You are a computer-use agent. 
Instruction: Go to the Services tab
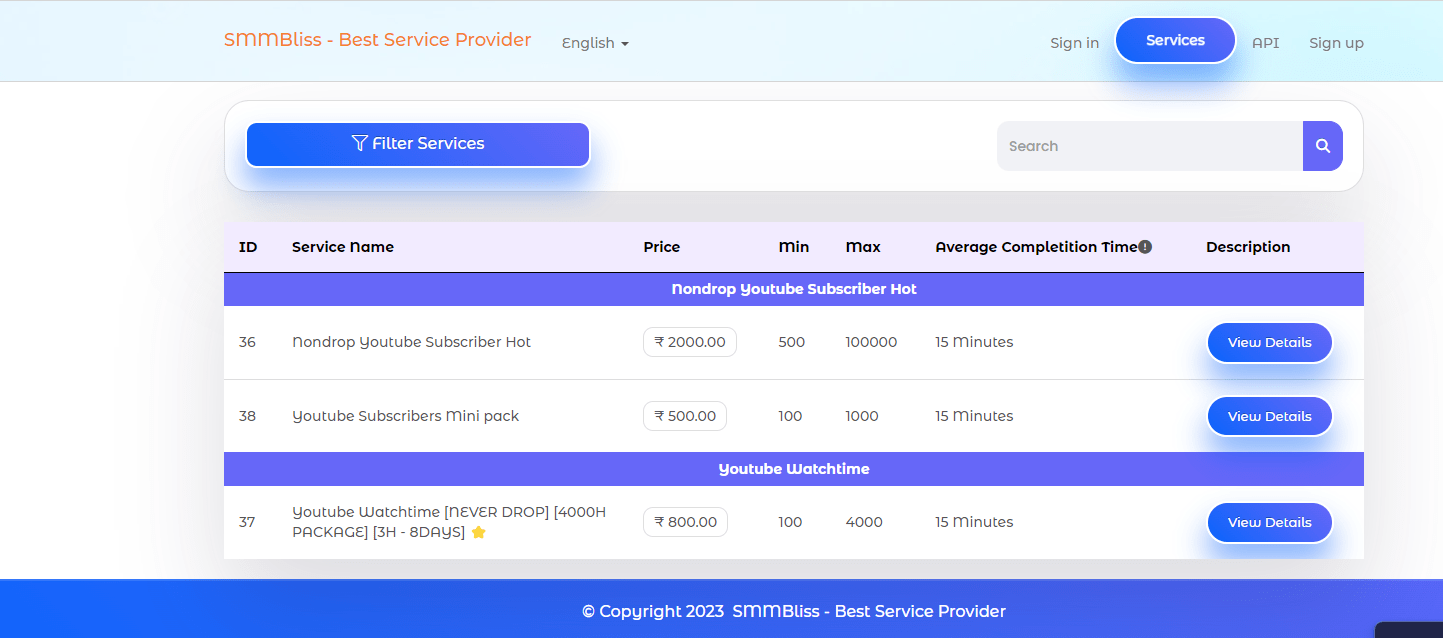pyautogui.click(x=1175, y=41)
